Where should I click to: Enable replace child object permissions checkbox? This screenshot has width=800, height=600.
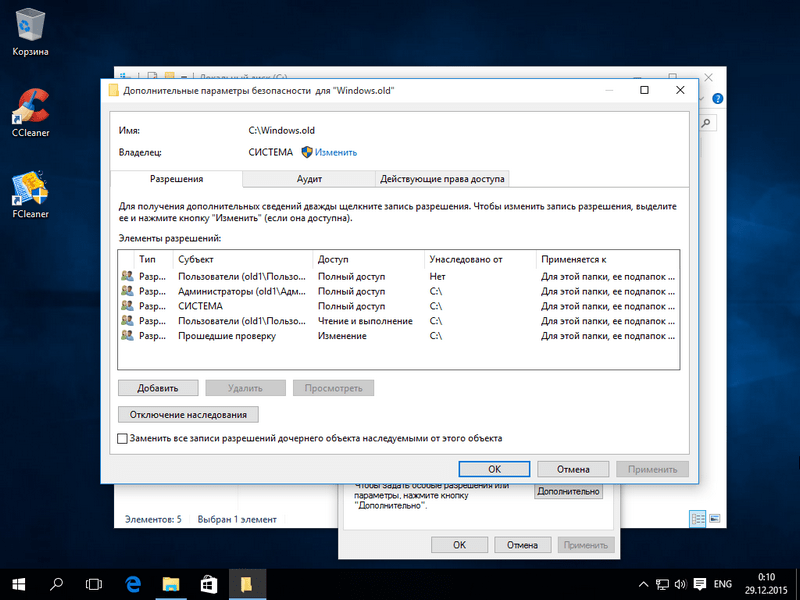(x=123, y=438)
